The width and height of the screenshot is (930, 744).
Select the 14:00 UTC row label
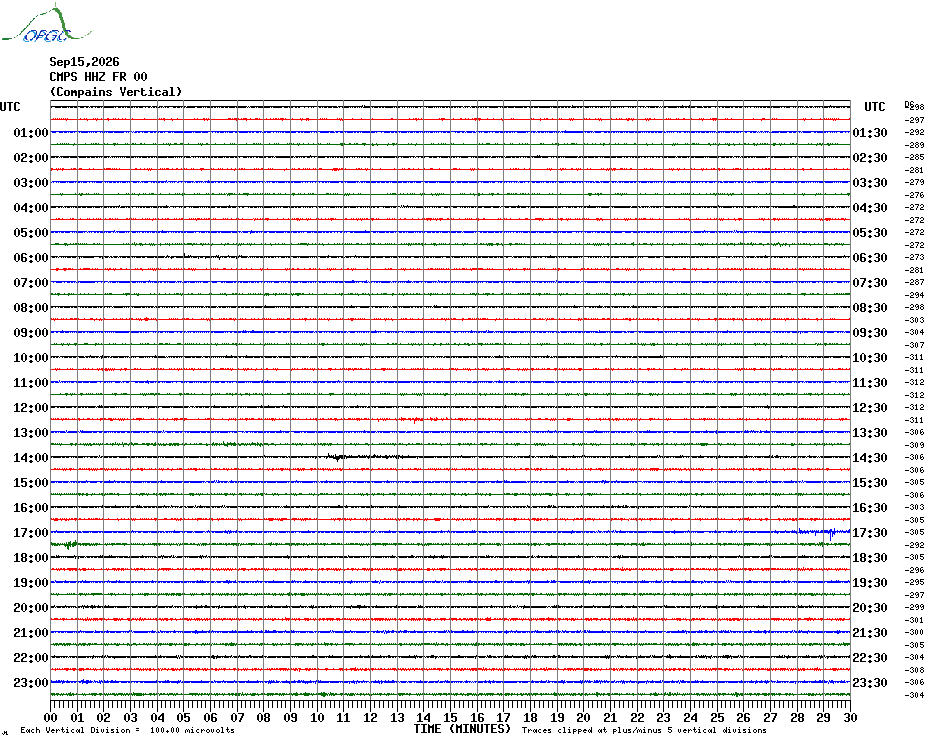coord(31,457)
